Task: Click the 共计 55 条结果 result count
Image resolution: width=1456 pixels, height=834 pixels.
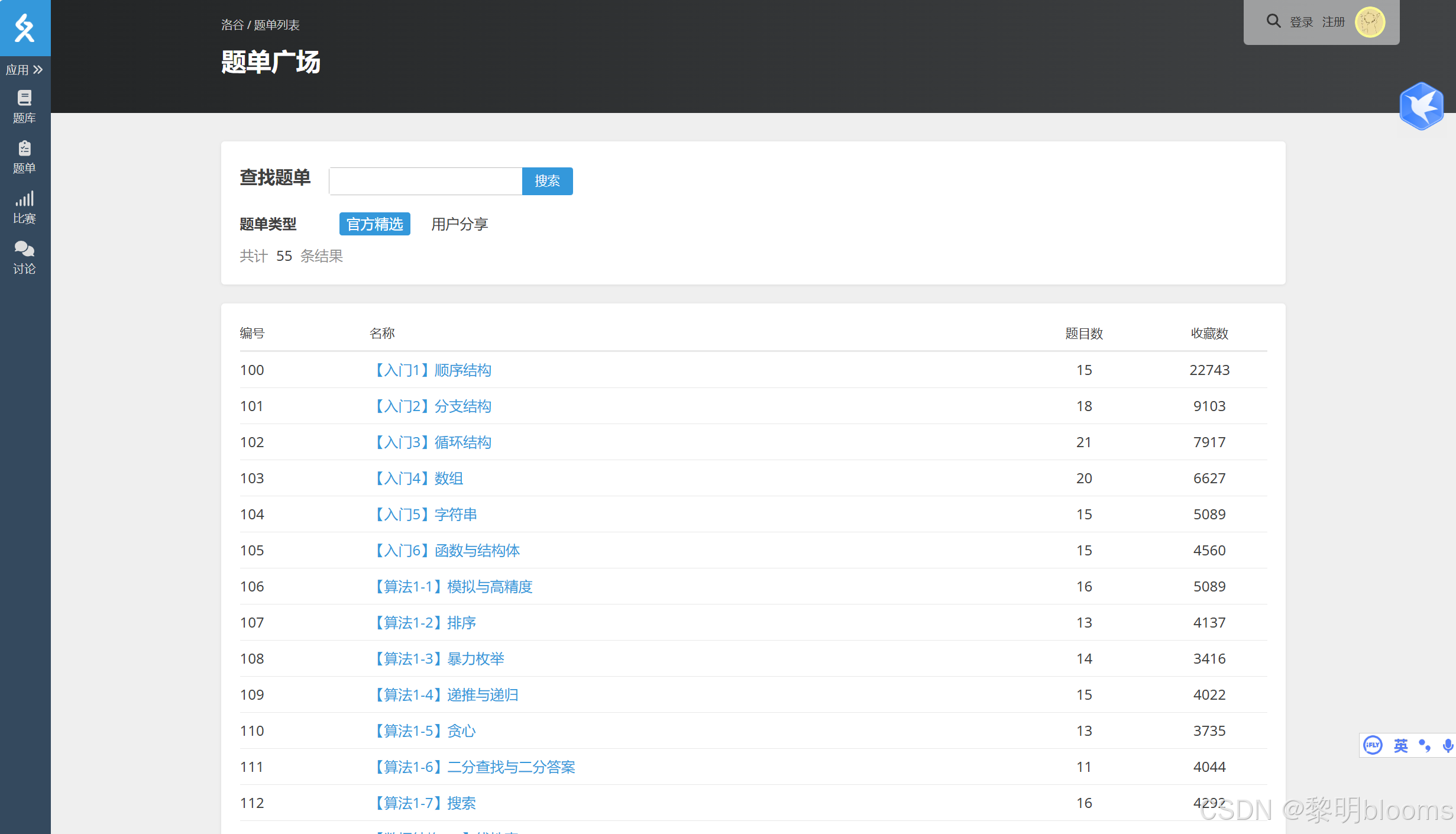Action: point(291,256)
